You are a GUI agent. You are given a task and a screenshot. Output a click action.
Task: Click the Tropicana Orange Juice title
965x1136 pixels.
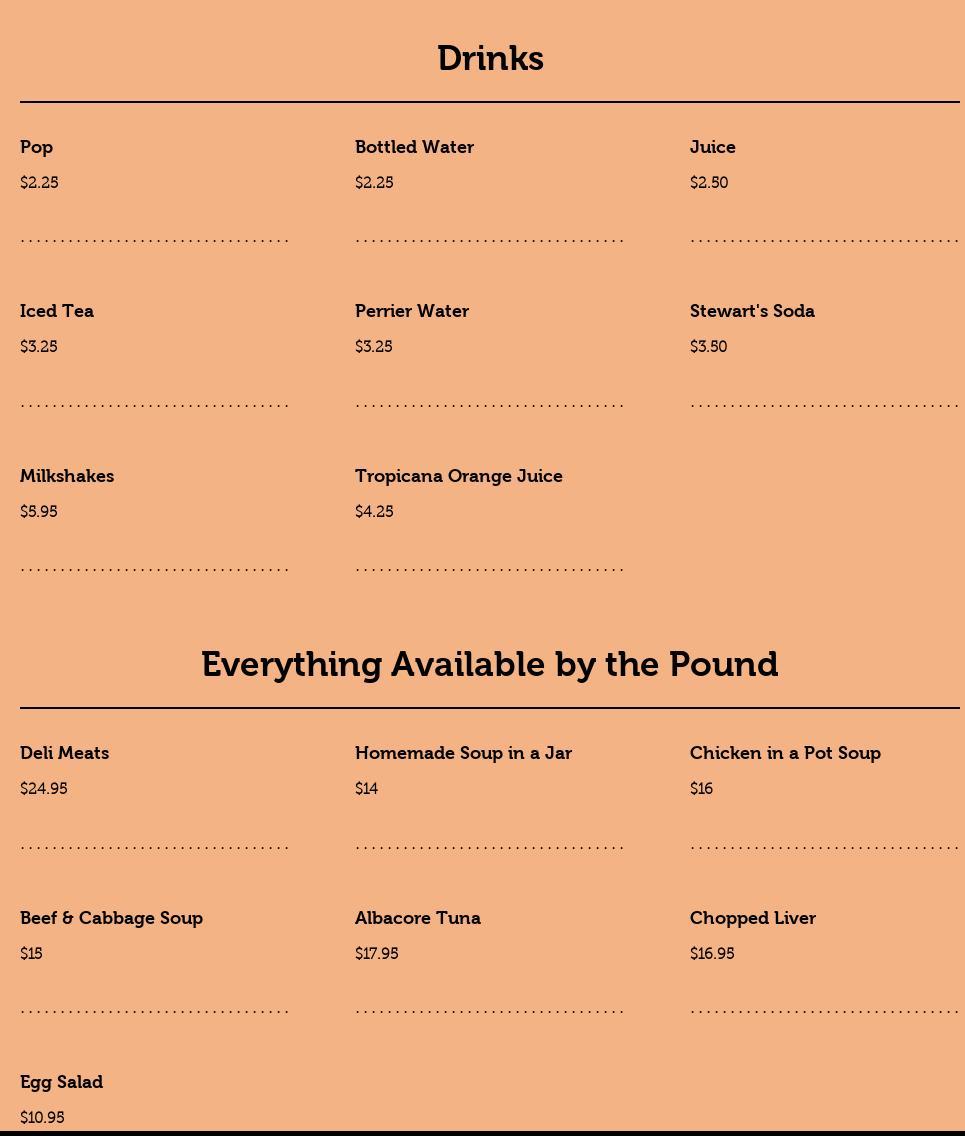[459, 476]
